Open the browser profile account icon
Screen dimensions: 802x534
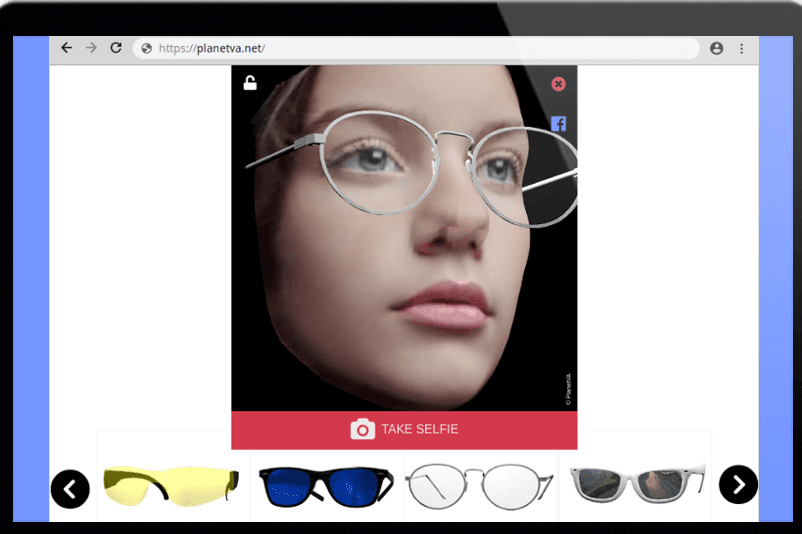tap(717, 48)
